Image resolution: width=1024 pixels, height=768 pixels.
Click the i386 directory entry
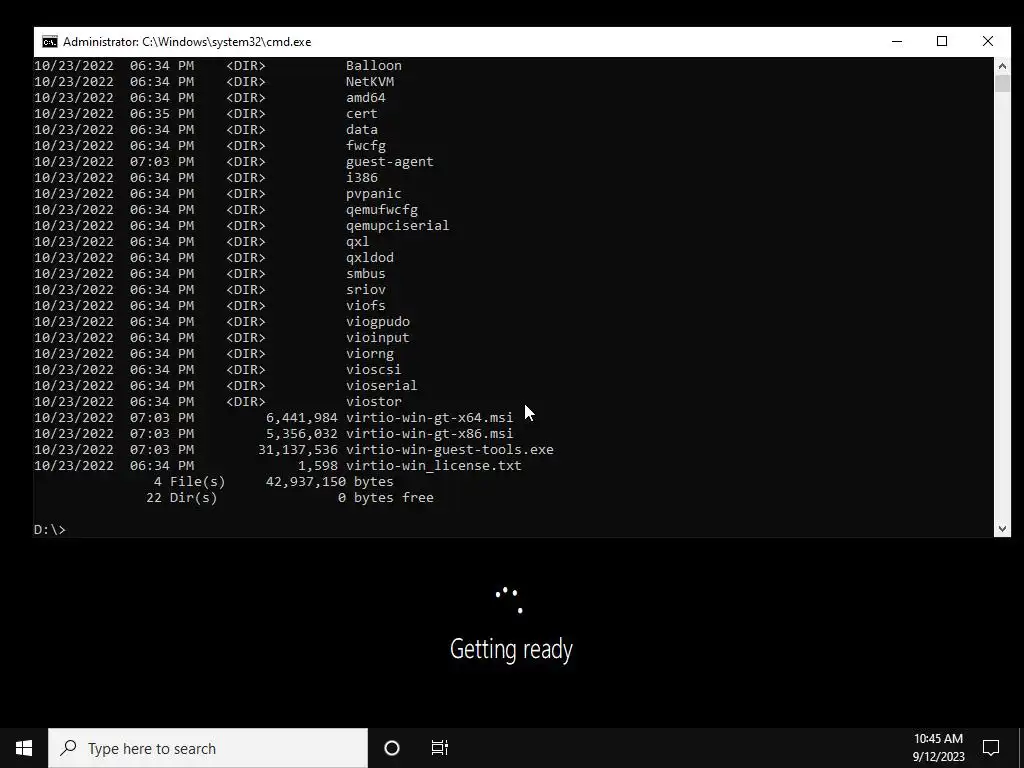point(362,178)
